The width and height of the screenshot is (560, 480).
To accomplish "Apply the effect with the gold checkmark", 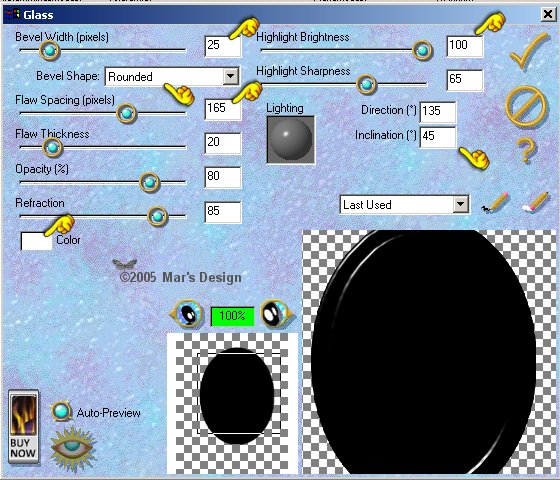I will (x=529, y=51).
